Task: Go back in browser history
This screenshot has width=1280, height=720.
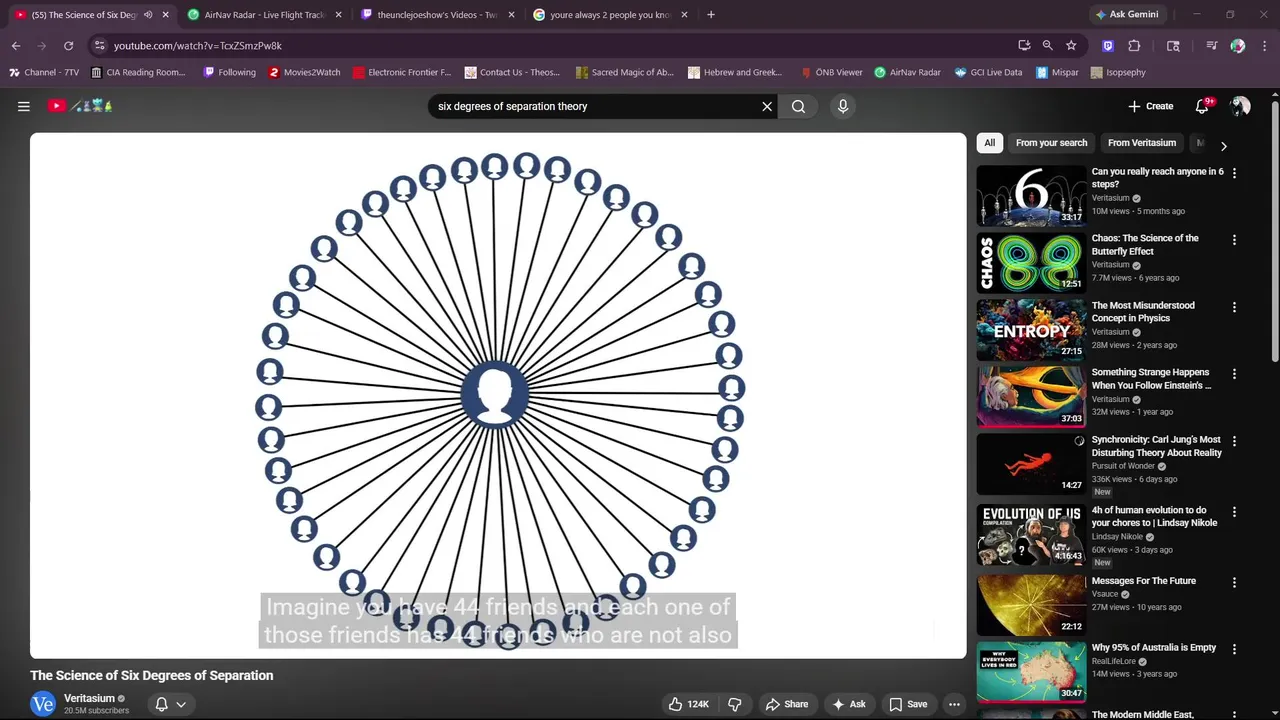Action: coord(16,45)
